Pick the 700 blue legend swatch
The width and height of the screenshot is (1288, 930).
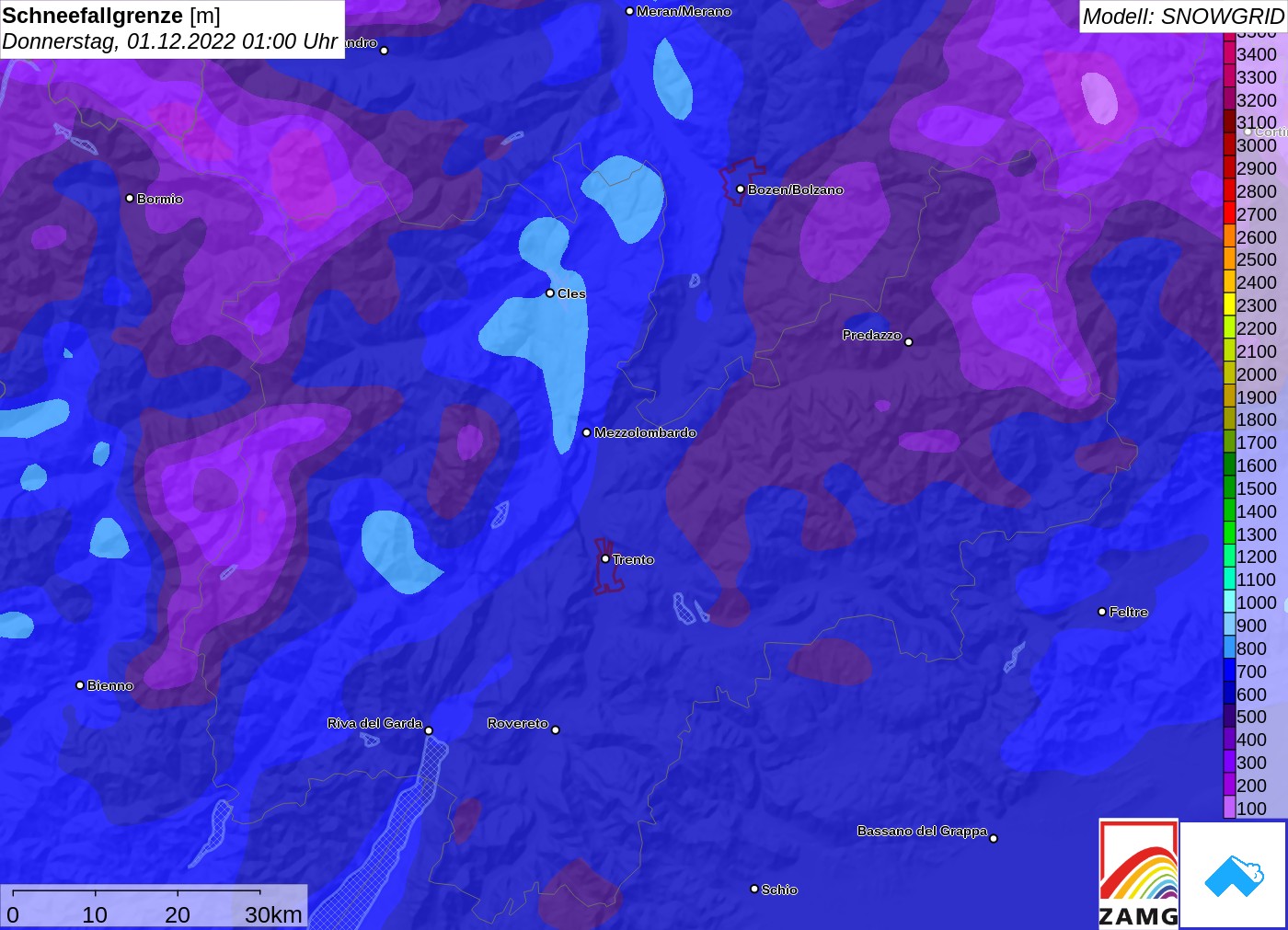coord(1229,671)
